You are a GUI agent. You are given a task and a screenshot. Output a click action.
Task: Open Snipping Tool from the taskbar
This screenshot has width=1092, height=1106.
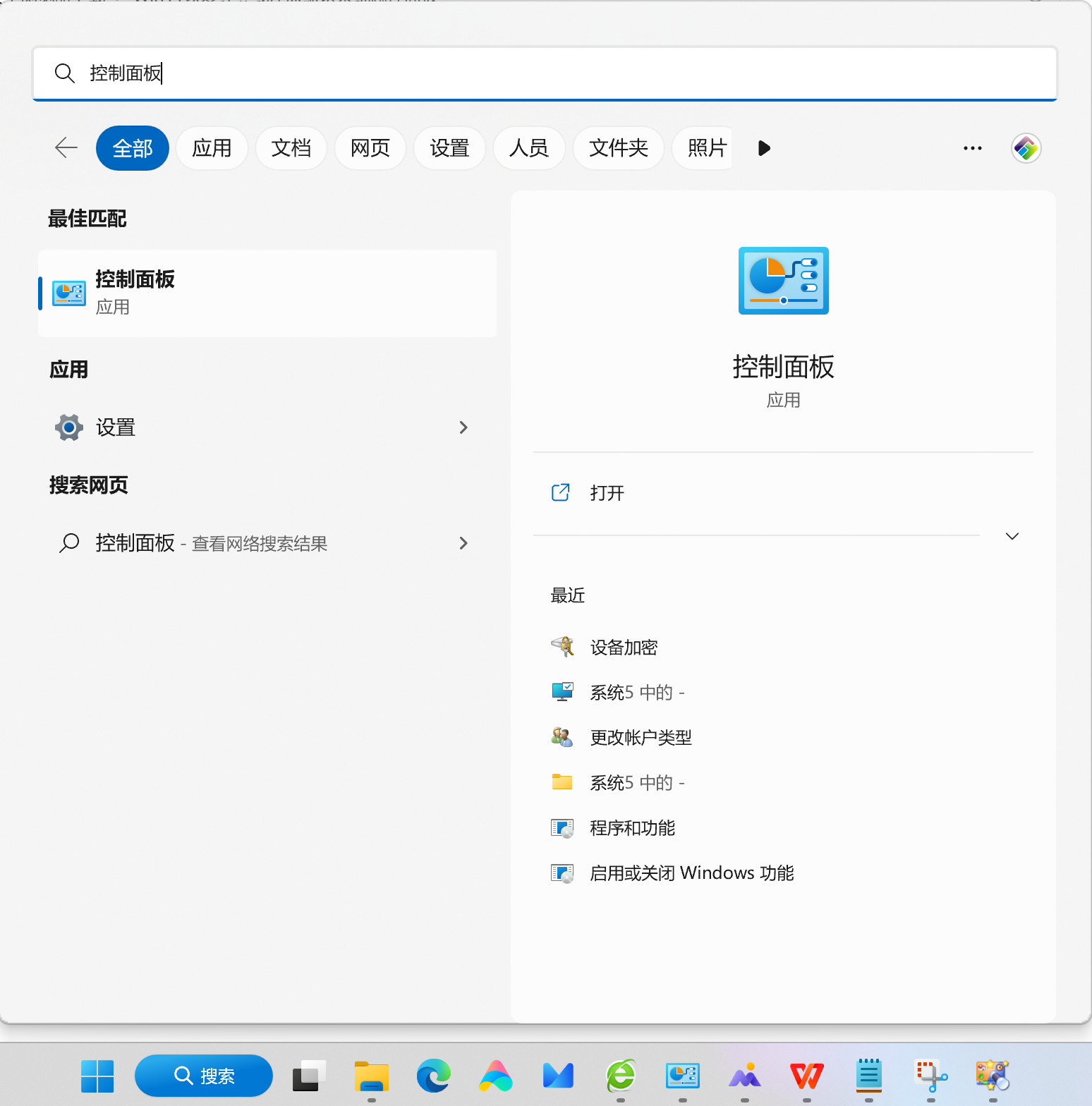tap(931, 1076)
